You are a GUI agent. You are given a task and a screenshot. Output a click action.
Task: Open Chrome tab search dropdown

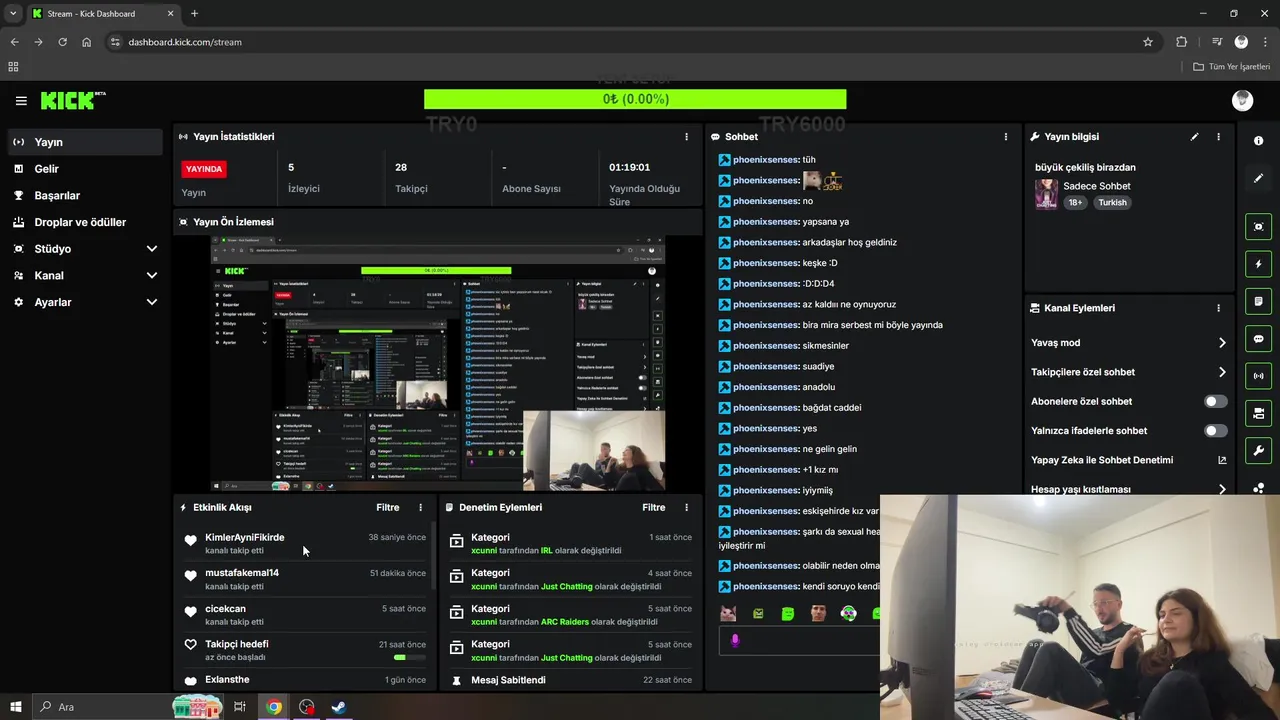(x=13, y=13)
